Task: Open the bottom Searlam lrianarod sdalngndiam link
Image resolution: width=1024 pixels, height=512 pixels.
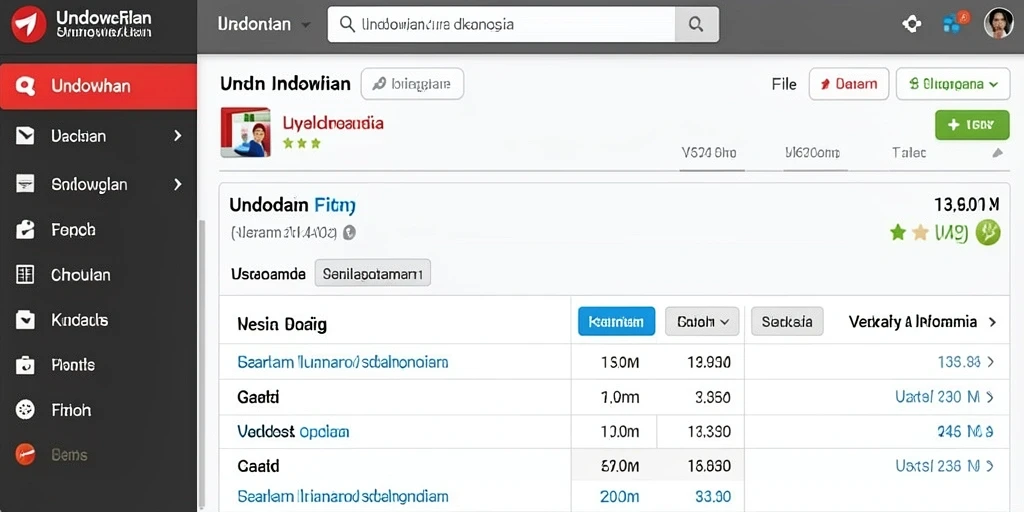Action: (x=343, y=496)
